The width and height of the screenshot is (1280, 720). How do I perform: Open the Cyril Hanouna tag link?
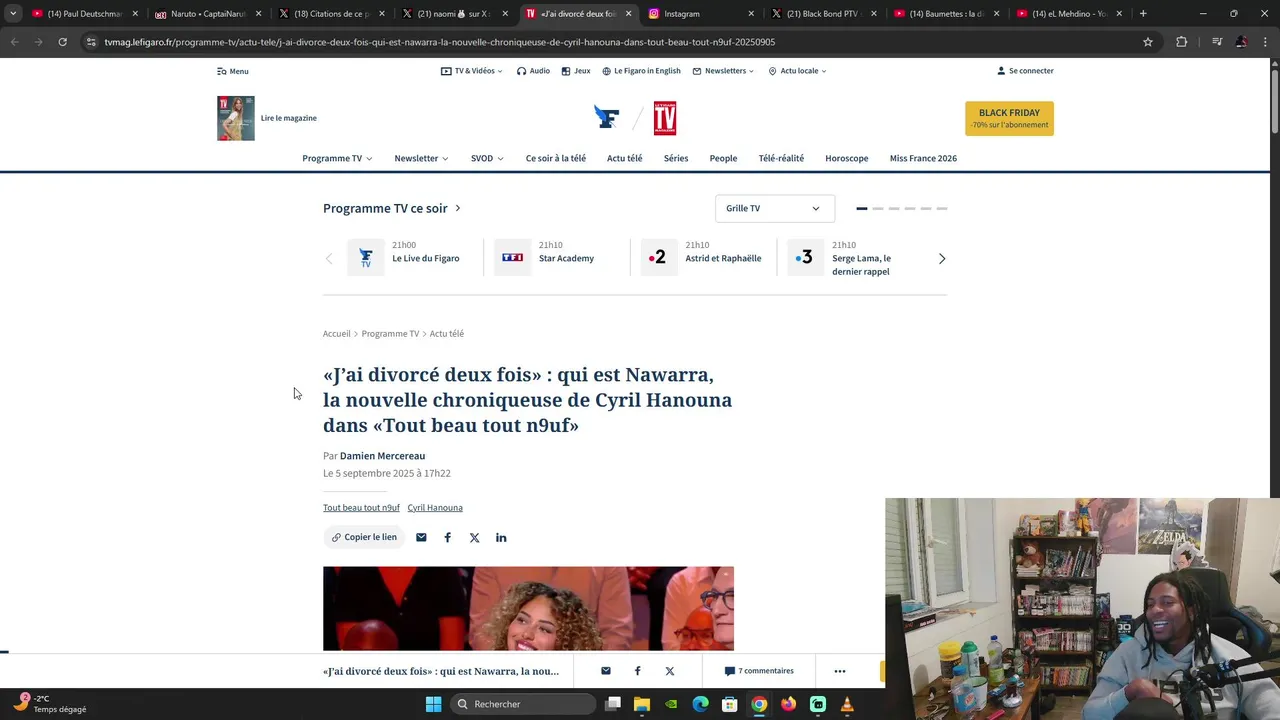(x=435, y=508)
